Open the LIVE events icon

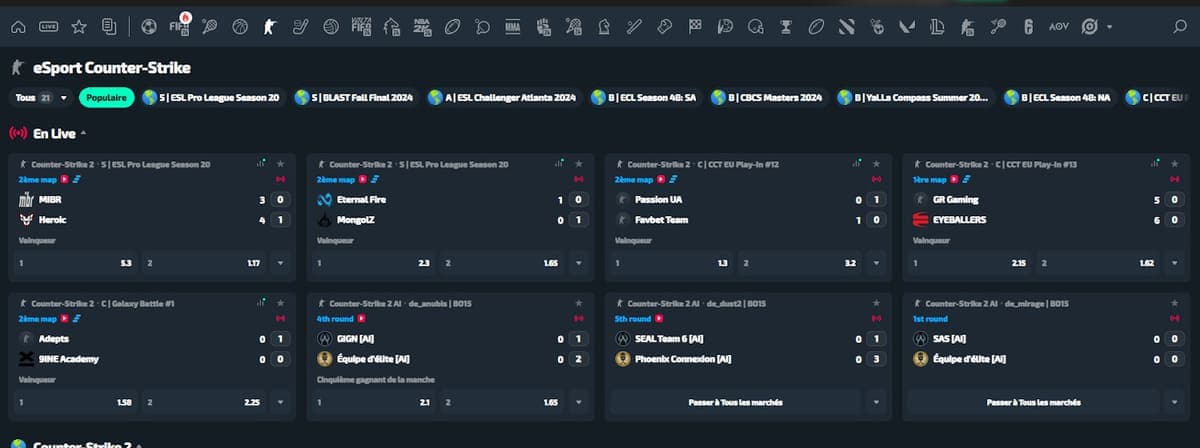coord(48,25)
